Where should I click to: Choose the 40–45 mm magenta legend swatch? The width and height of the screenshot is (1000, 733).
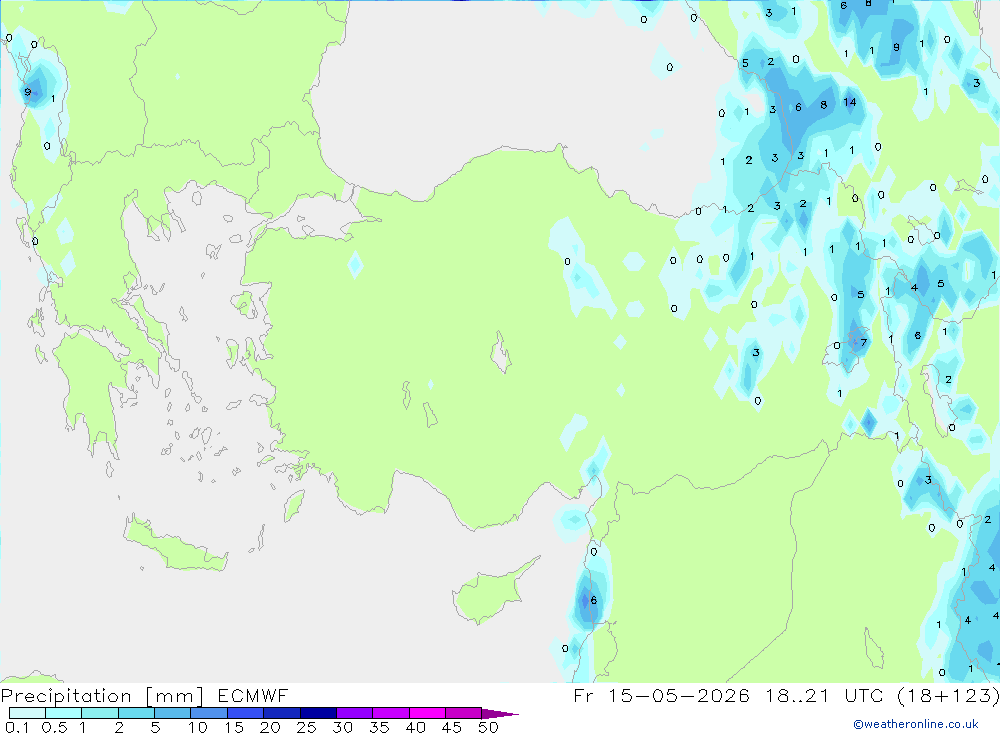click(x=427, y=713)
